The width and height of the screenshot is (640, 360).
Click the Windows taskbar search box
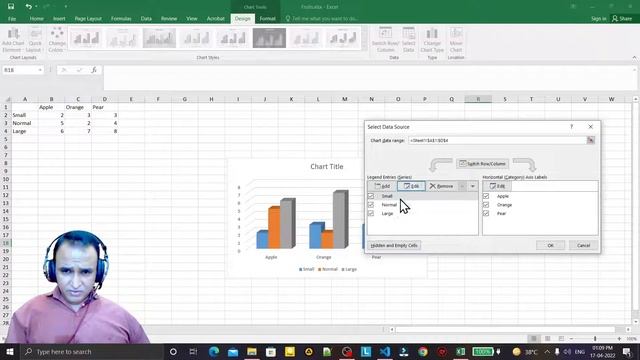click(92, 351)
